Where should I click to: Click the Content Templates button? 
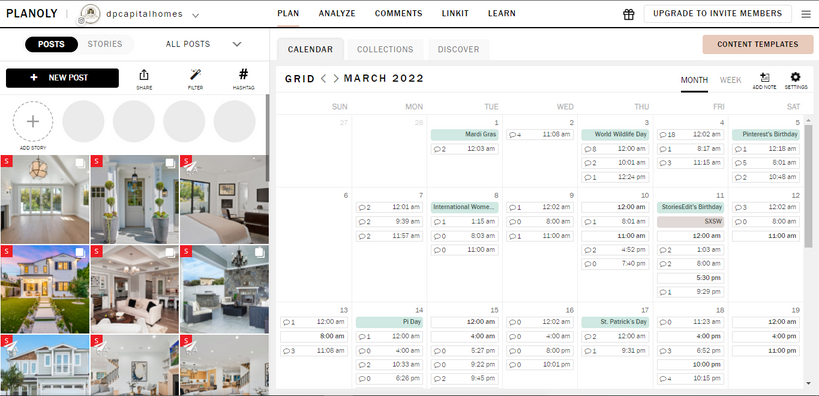tap(757, 44)
